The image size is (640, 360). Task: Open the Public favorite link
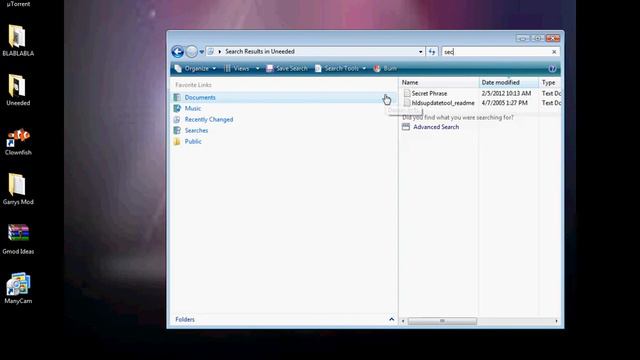(193, 141)
